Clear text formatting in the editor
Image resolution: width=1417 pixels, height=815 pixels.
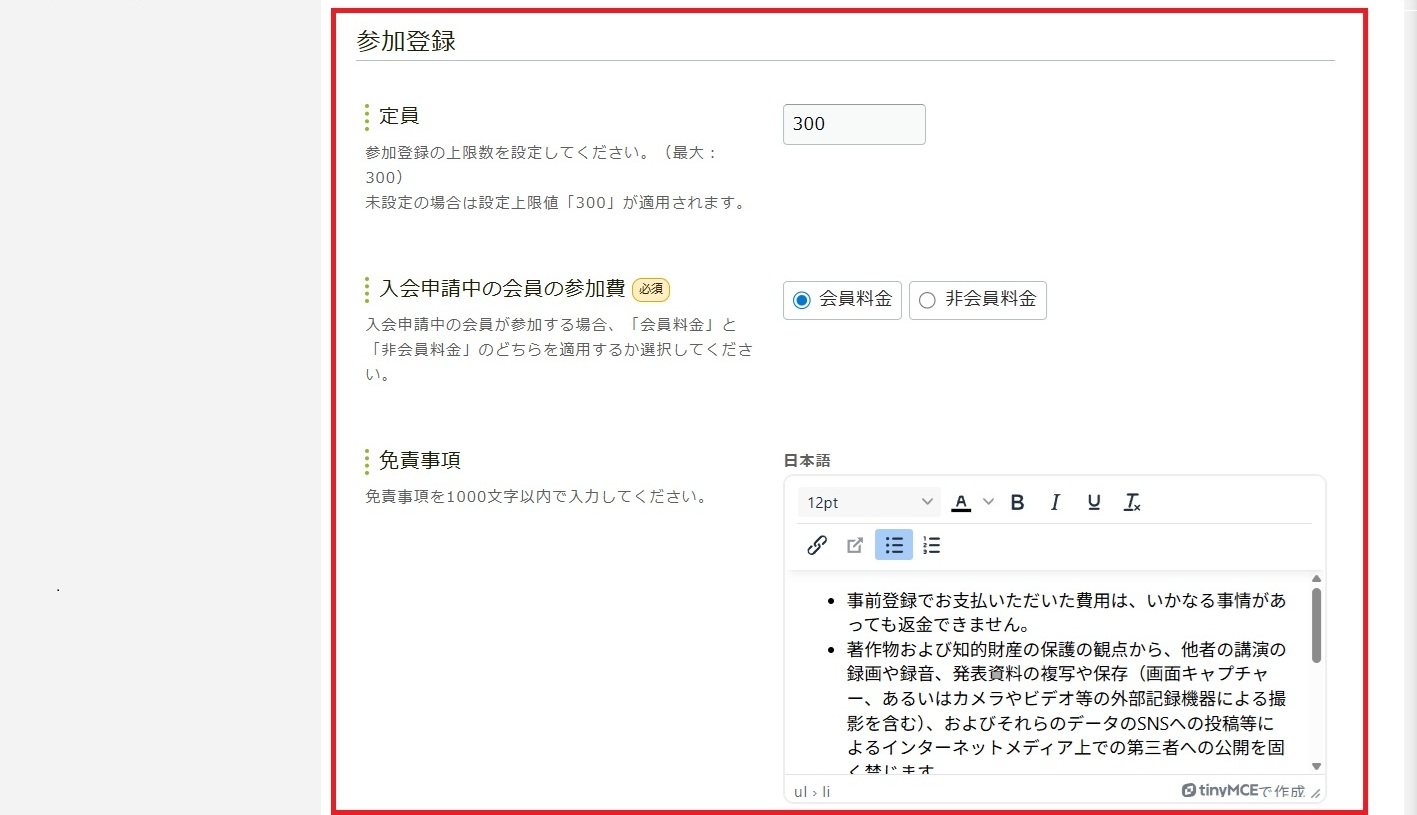[1132, 502]
